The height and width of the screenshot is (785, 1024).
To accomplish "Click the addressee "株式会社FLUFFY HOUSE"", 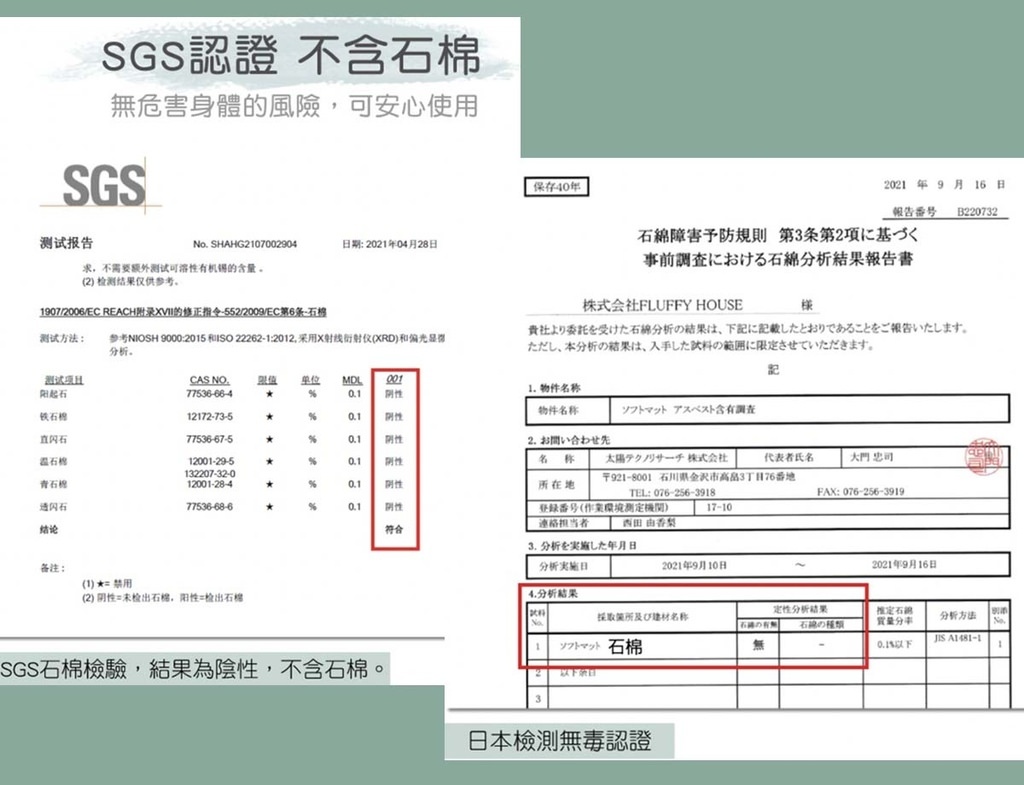I will [x=663, y=305].
